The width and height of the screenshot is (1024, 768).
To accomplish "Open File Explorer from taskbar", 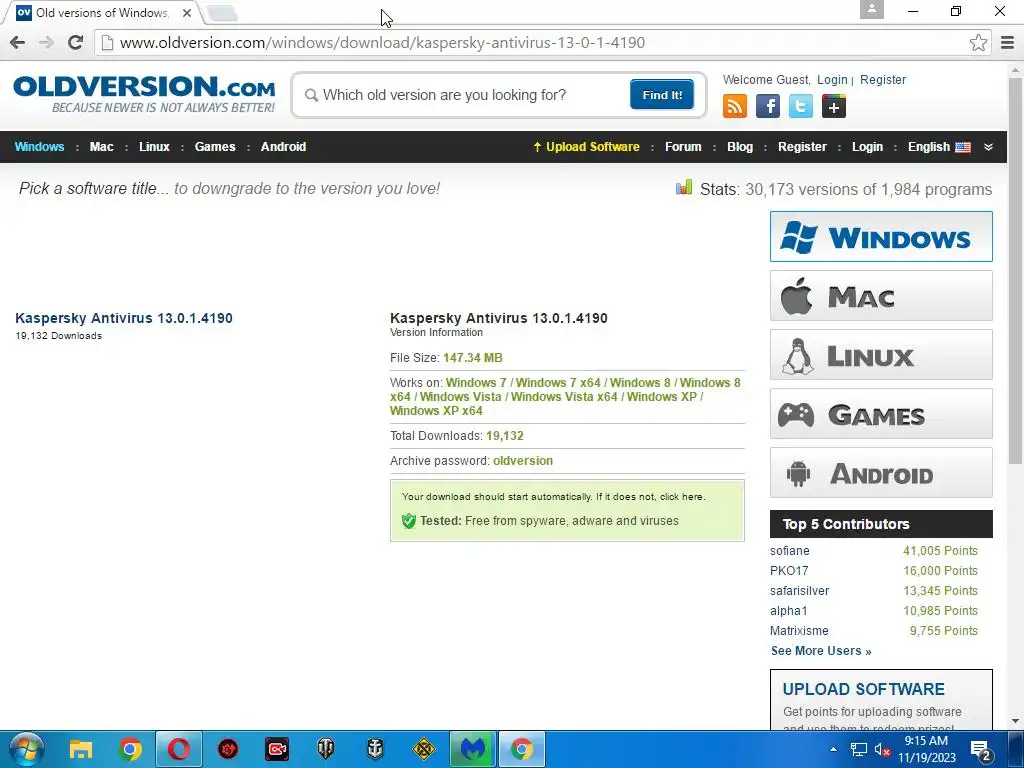I will [81, 749].
